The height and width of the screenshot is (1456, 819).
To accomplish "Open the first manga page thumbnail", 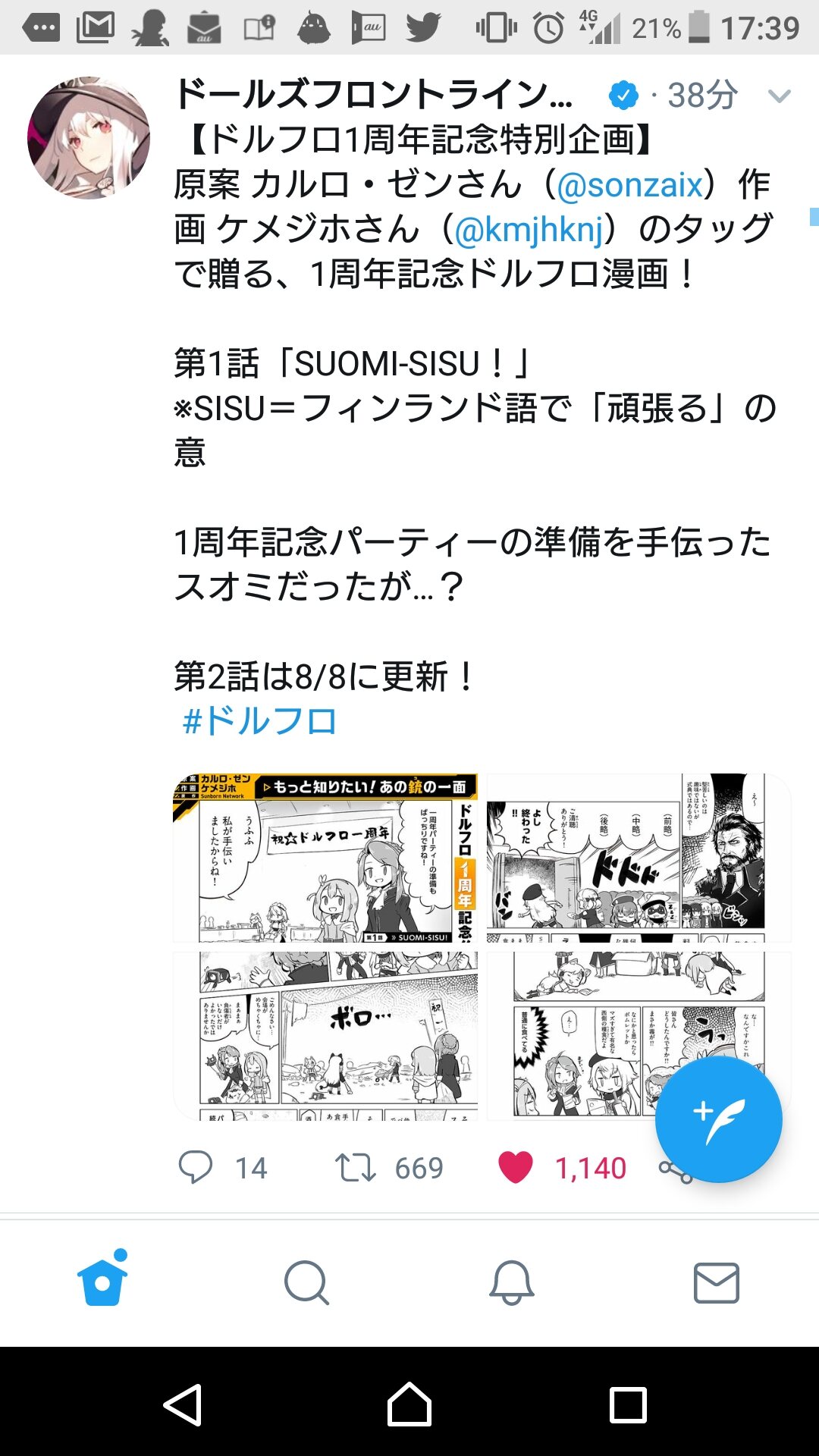I will tap(325, 857).
